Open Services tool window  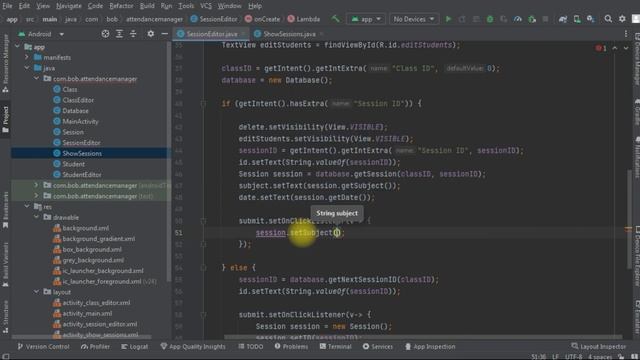coord(378,347)
